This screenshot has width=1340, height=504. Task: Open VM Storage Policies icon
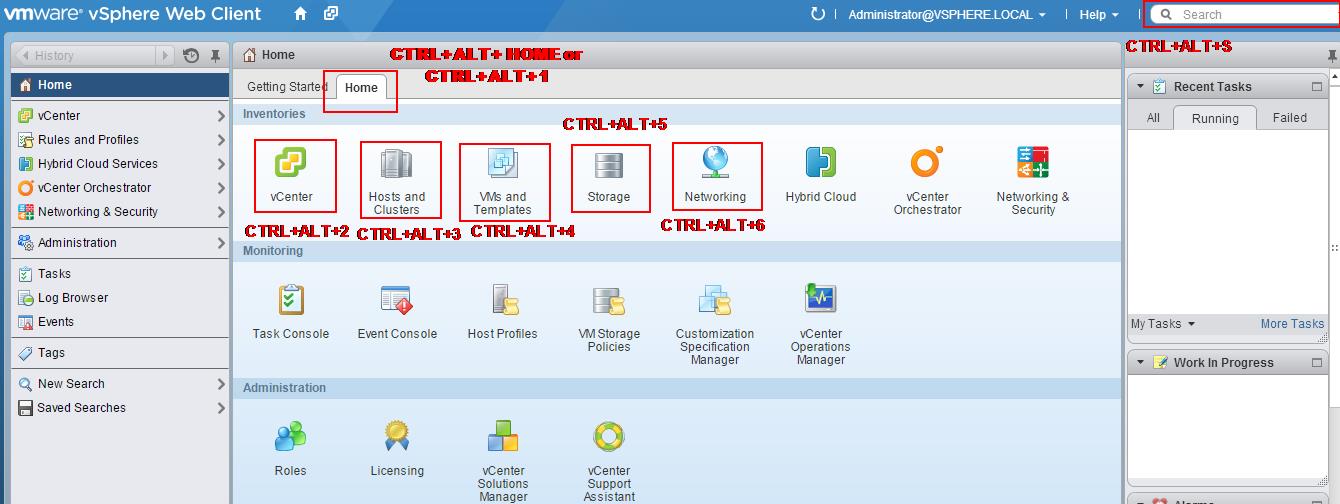[609, 300]
